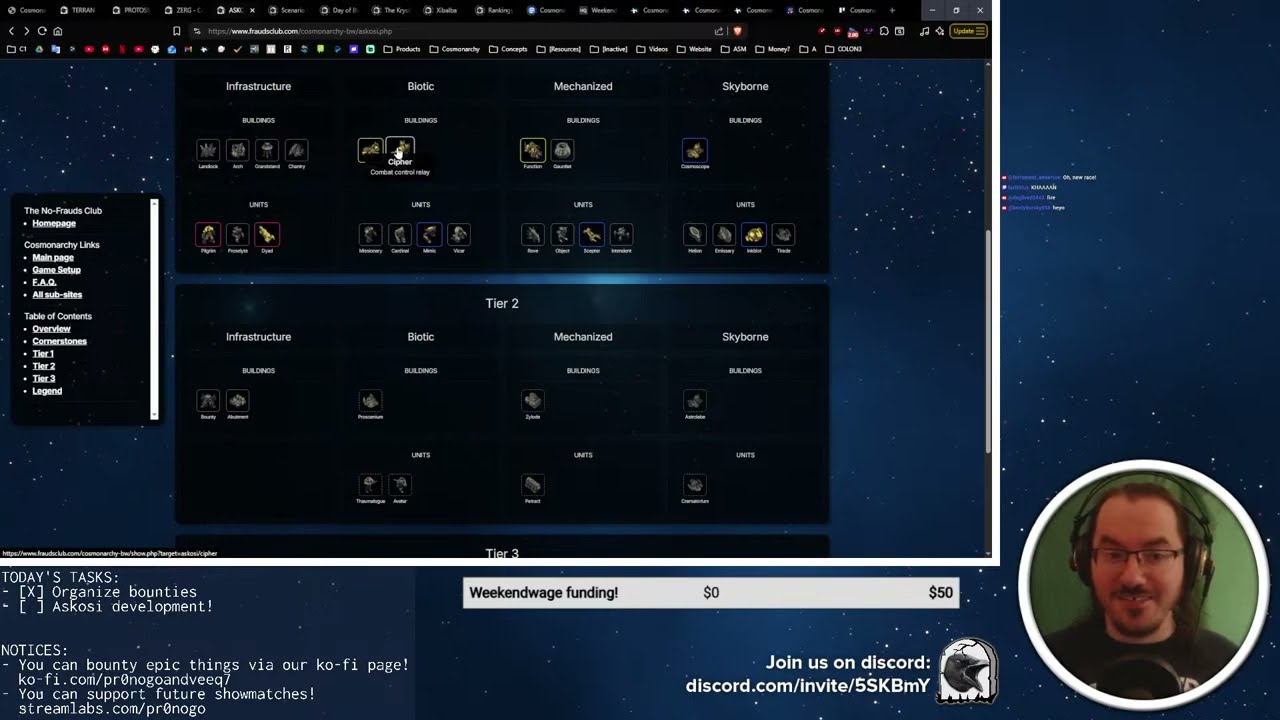Select the Arch building icon
Viewport: 1280px width, 720px height.
pos(237,150)
